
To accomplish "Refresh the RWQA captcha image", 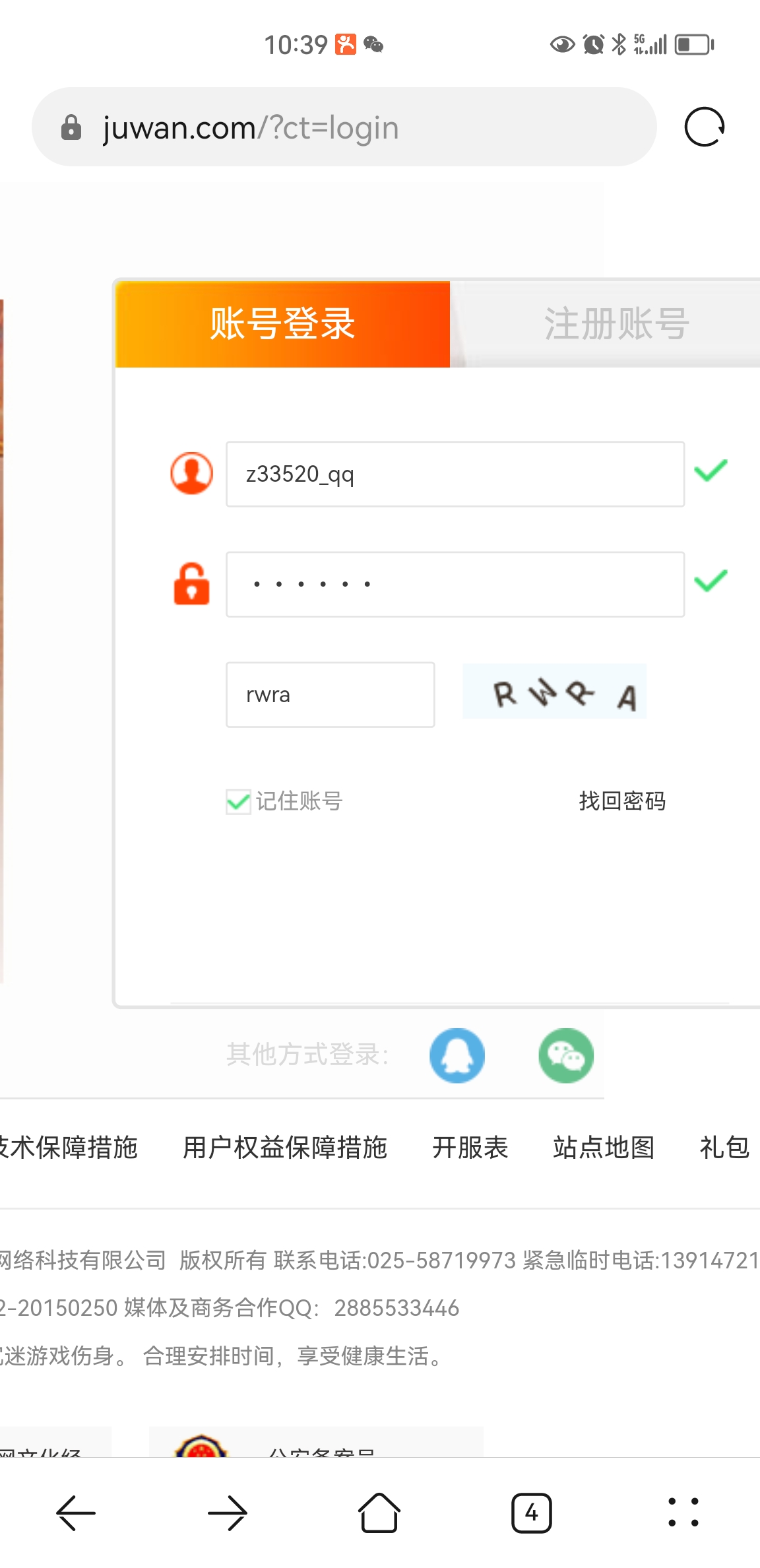I will click(554, 692).
